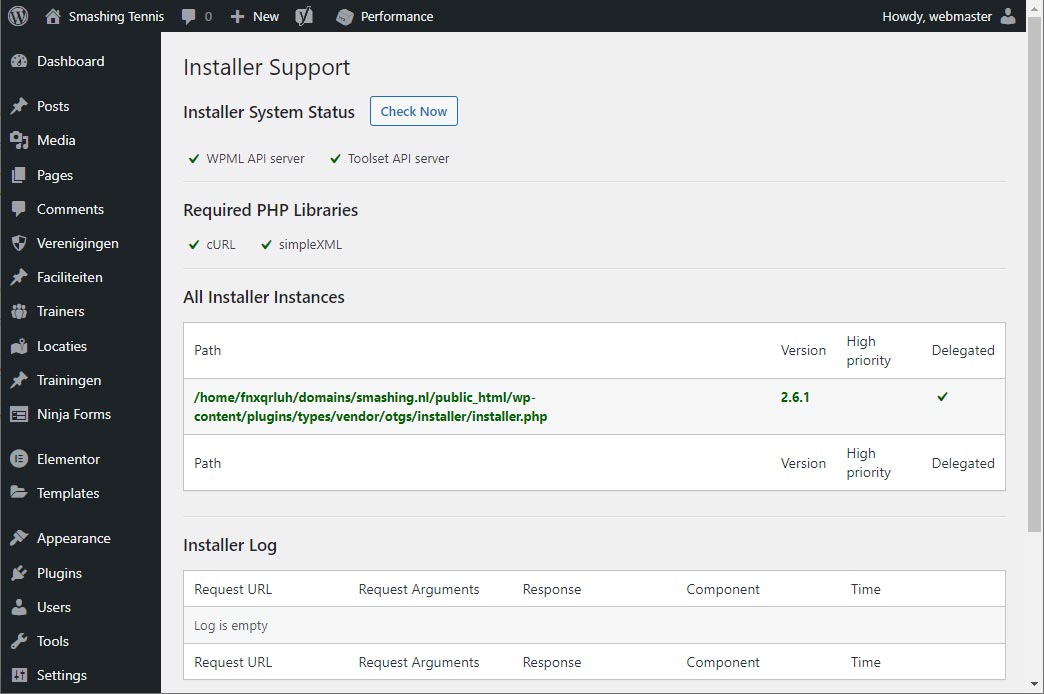Click the Settings sliders icon
The image size is (1044, 694).
pos(19,675)
